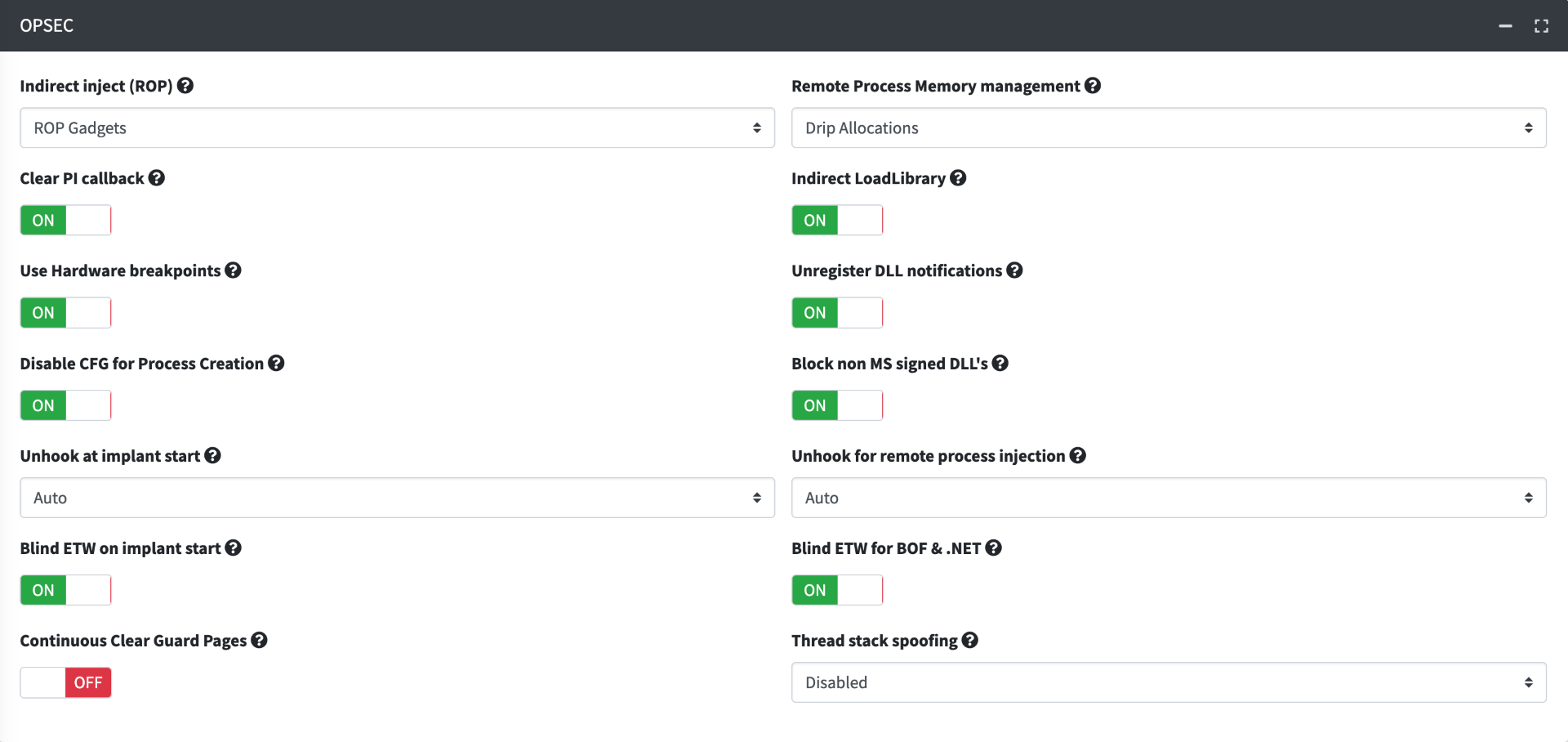1568x742 pixels.
Task: View the Unhook at implant start help icon
Action: point(212,455)
